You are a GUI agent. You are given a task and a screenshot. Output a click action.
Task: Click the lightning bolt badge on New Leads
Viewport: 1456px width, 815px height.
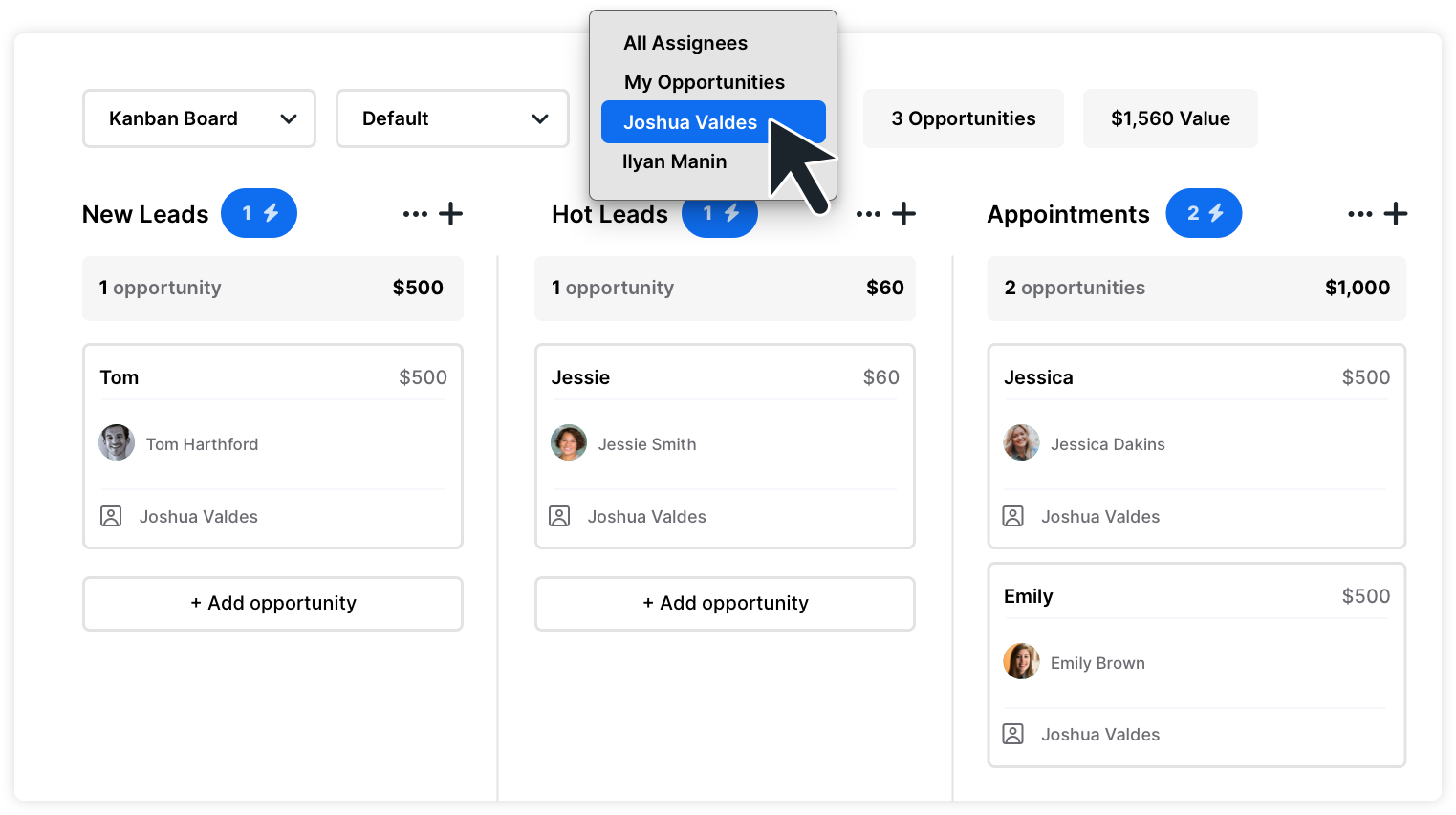click(x=272, y=213)
